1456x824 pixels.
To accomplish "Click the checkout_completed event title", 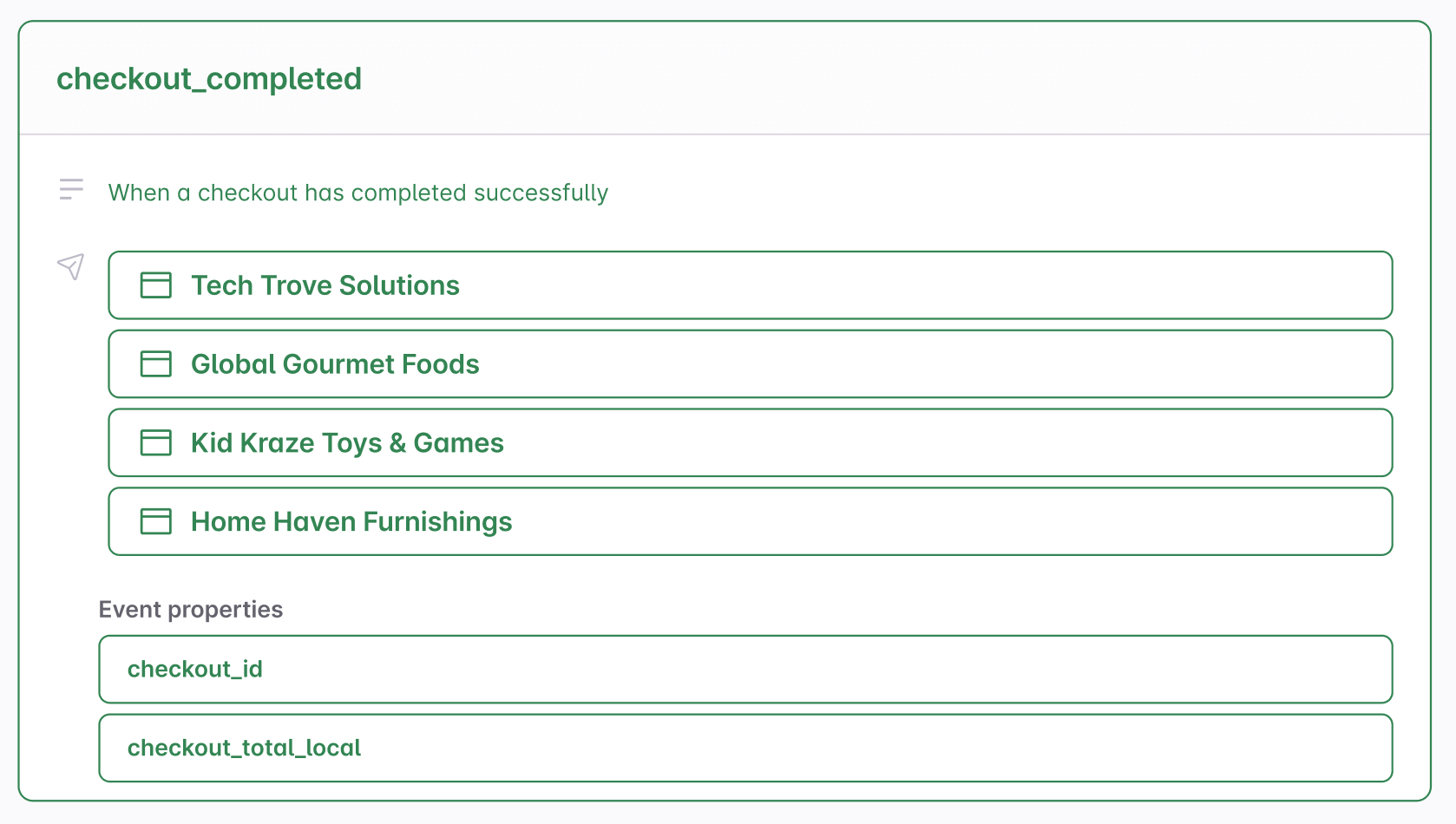I will [x=209, y=79].
